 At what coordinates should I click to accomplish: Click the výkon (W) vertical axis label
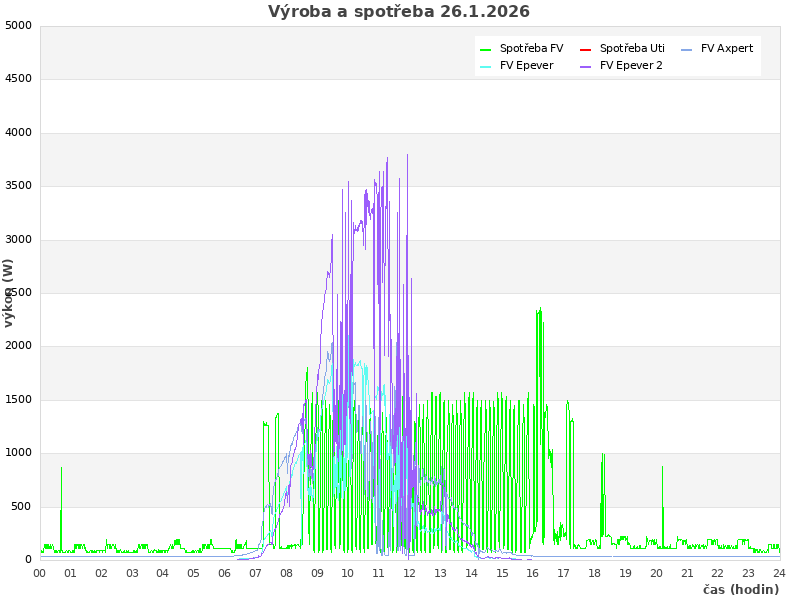pos(9,292)
